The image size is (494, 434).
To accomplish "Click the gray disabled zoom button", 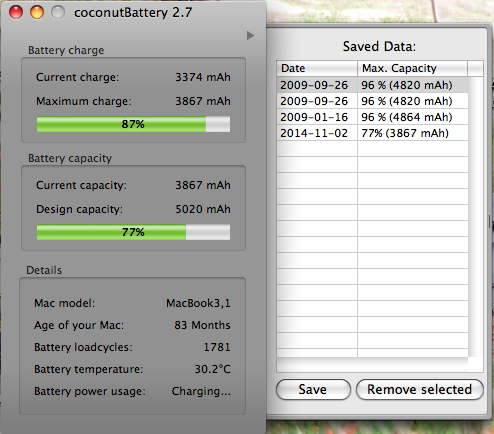I will pyautogui.click(x=58, y=12).
